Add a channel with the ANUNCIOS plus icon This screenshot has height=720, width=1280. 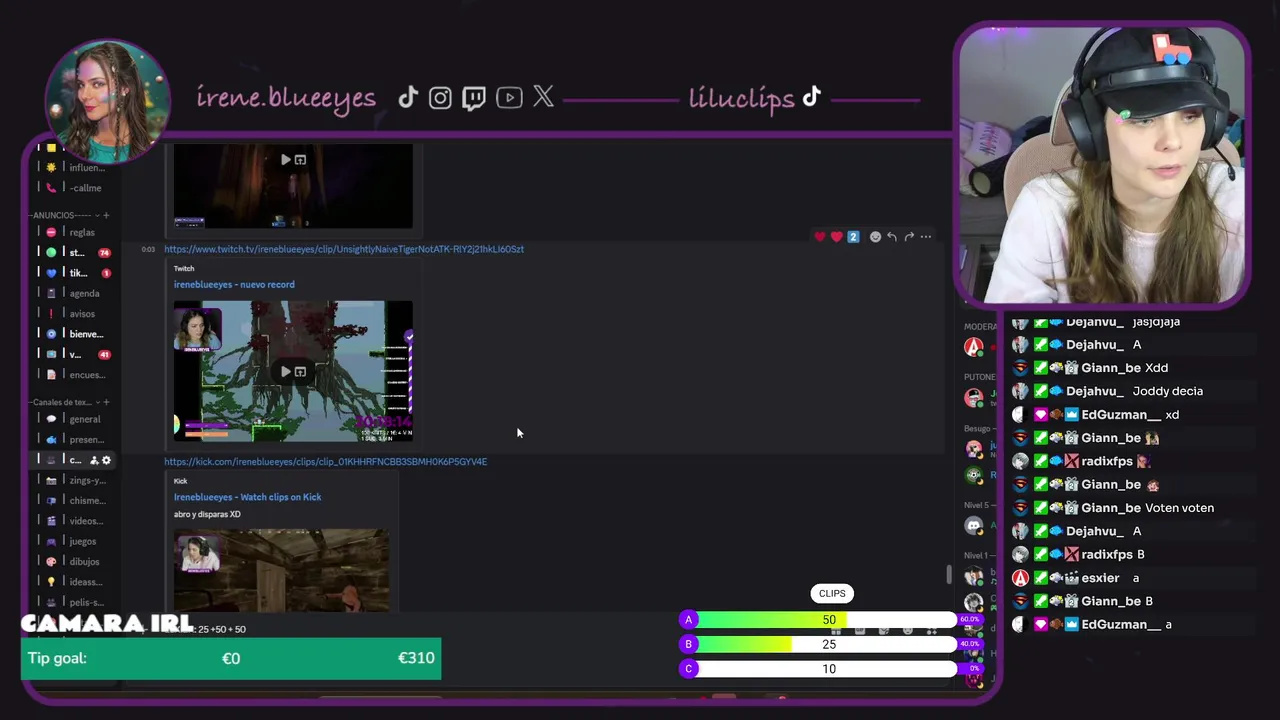(x=106, y=215)
